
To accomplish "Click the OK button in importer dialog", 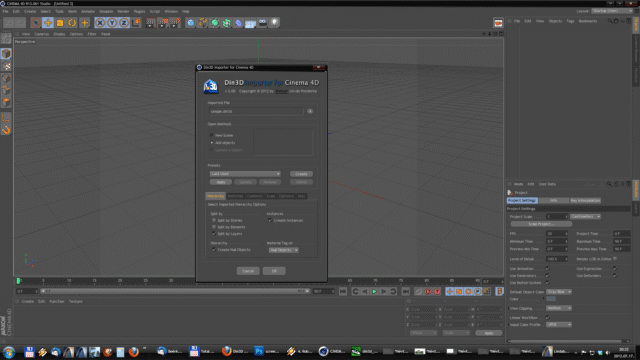I will pyautogui.click(x=274, y=271).
